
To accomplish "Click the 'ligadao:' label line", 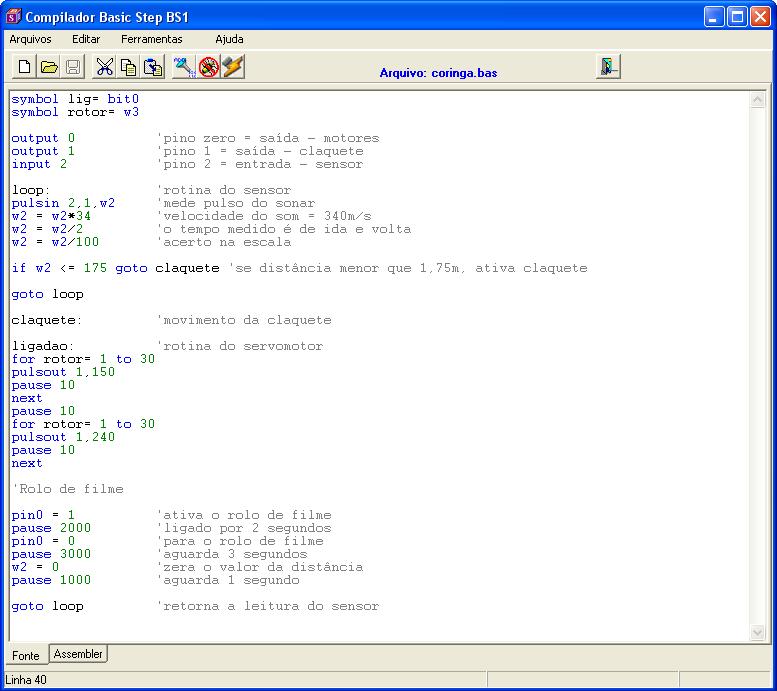I will point(43,346).
